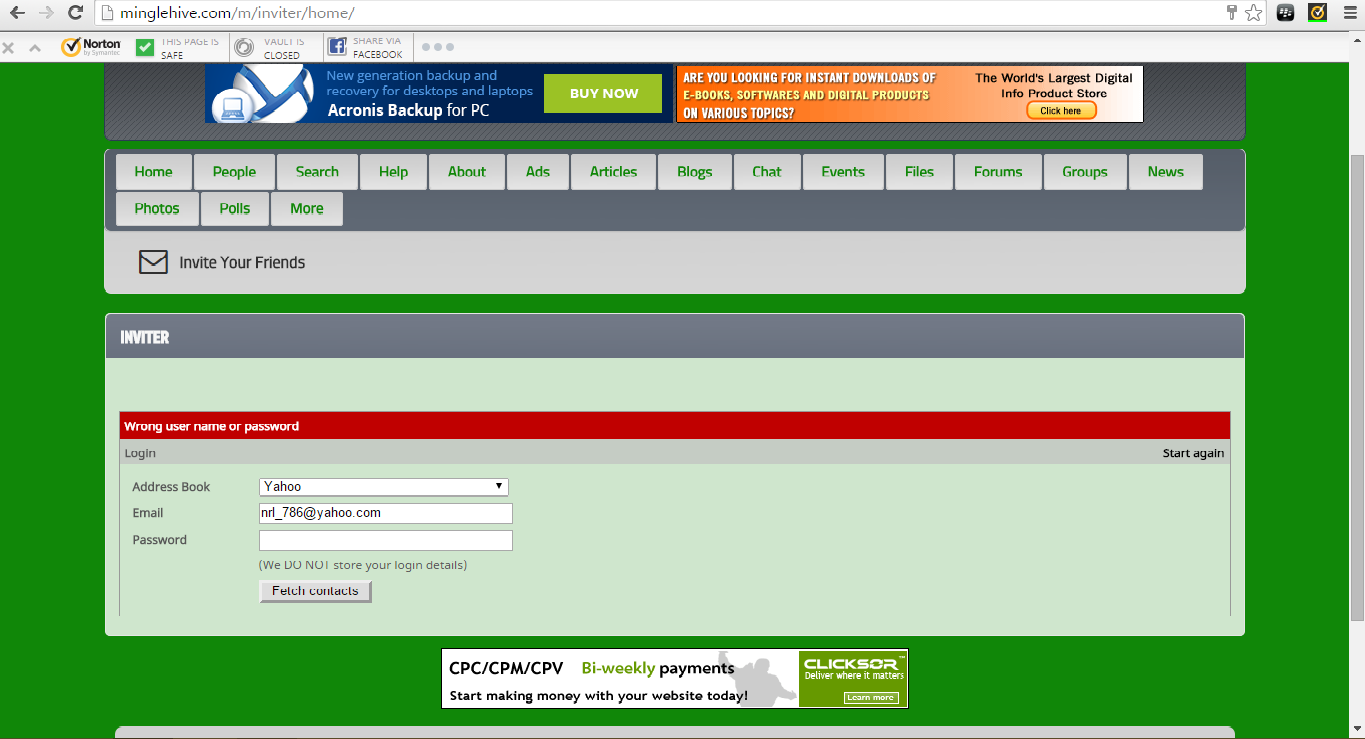Go to the Polls menu tab
Image resolution: width=1365 pixels, height=739 pixels.
235,209
